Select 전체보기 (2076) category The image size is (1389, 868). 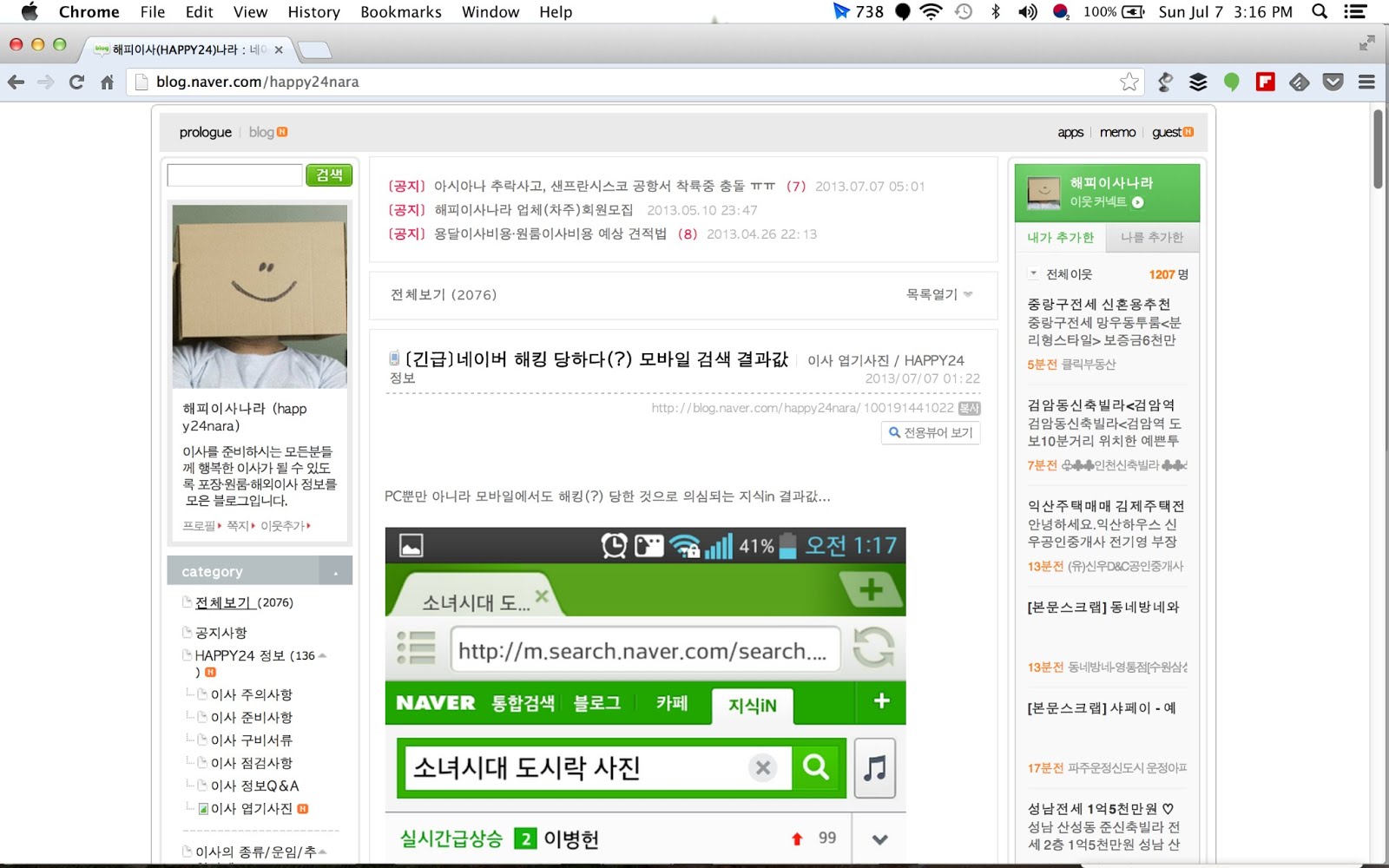coord(244,602)
